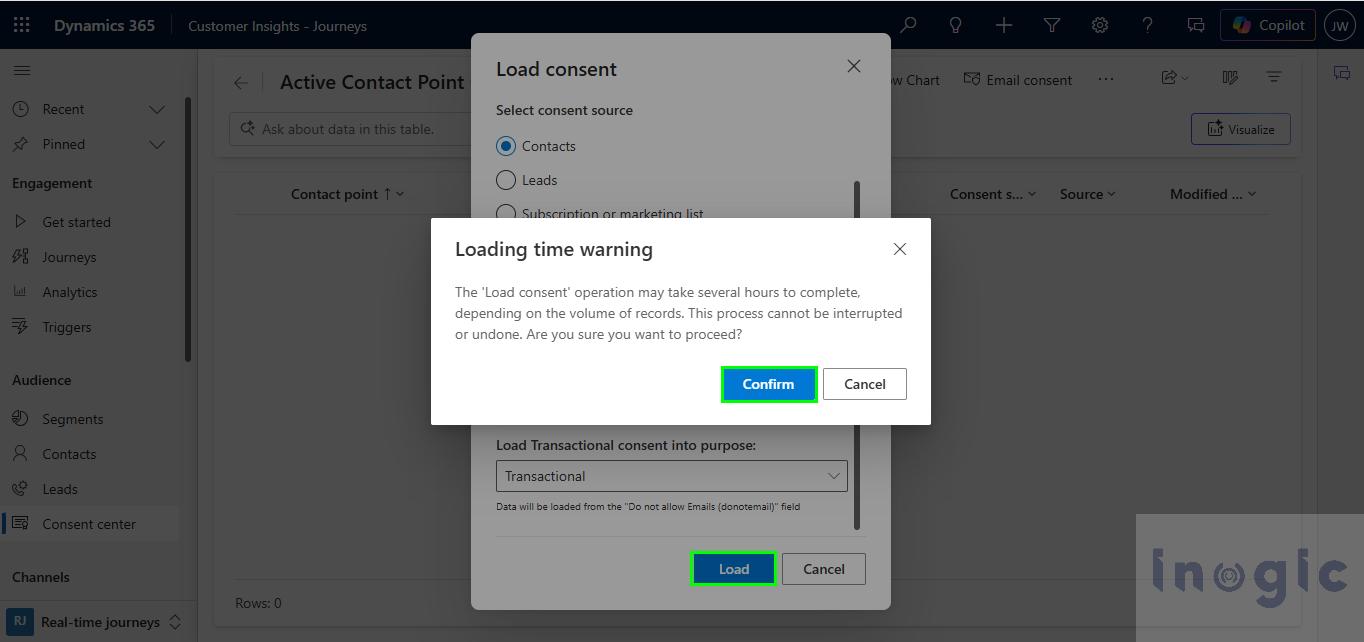Collapse the sidebar with the hamburger icon
Screen dimensions: 1364x642
(x=22, y=71)
